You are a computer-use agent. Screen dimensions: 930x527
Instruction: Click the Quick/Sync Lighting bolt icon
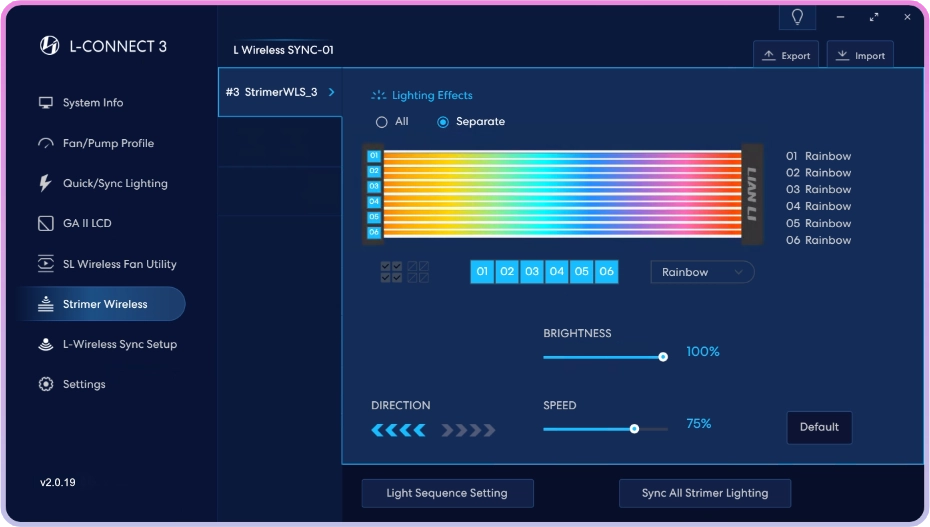(x=45, y=183)
